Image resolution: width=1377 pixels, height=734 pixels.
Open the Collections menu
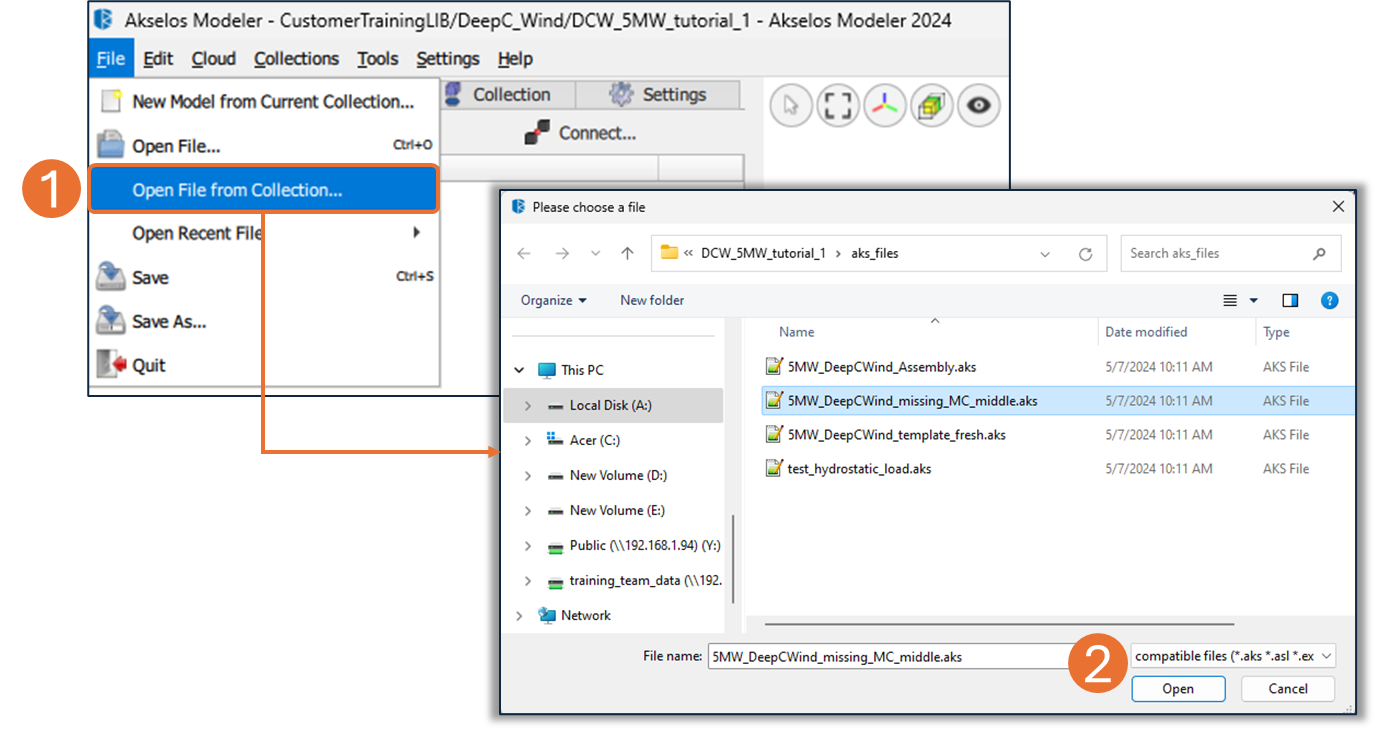[x=297, y=59]
